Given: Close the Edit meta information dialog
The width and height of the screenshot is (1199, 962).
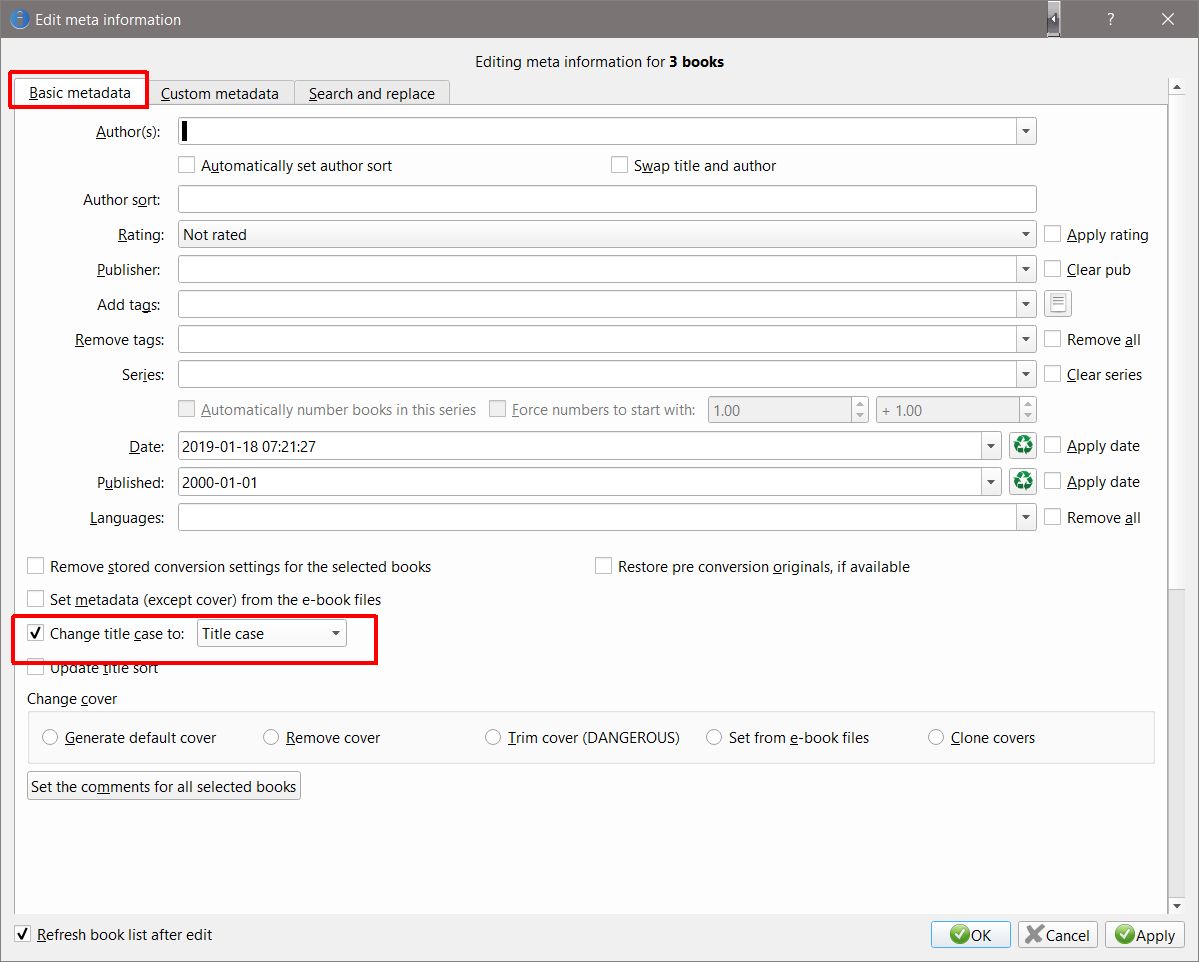Looking at the screenshot, I should point(1168,19).
